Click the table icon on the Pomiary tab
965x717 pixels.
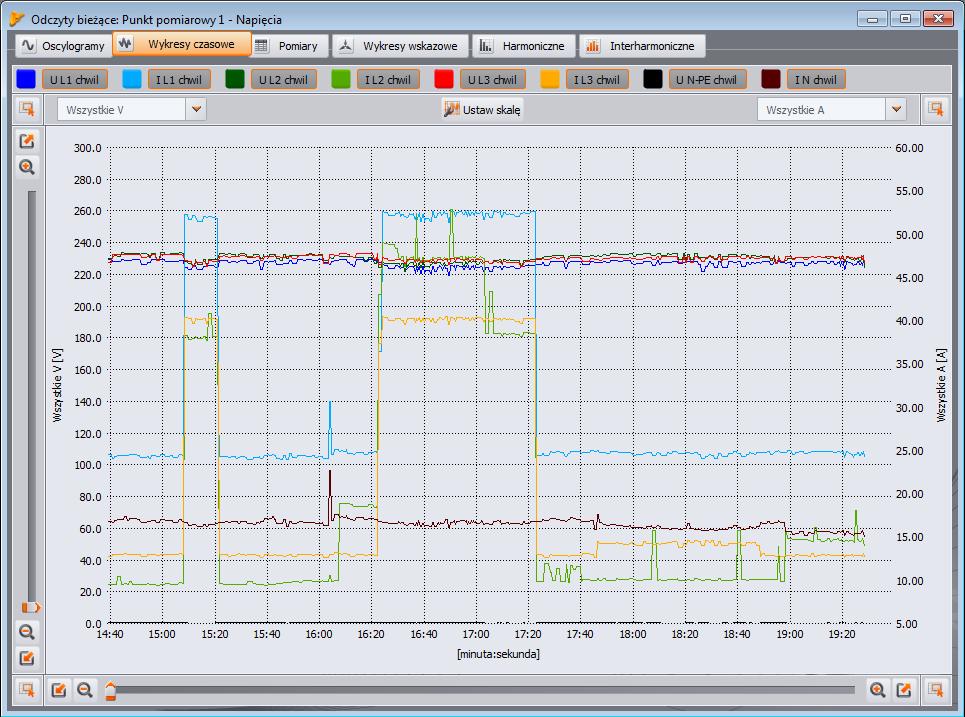[262, 46]
